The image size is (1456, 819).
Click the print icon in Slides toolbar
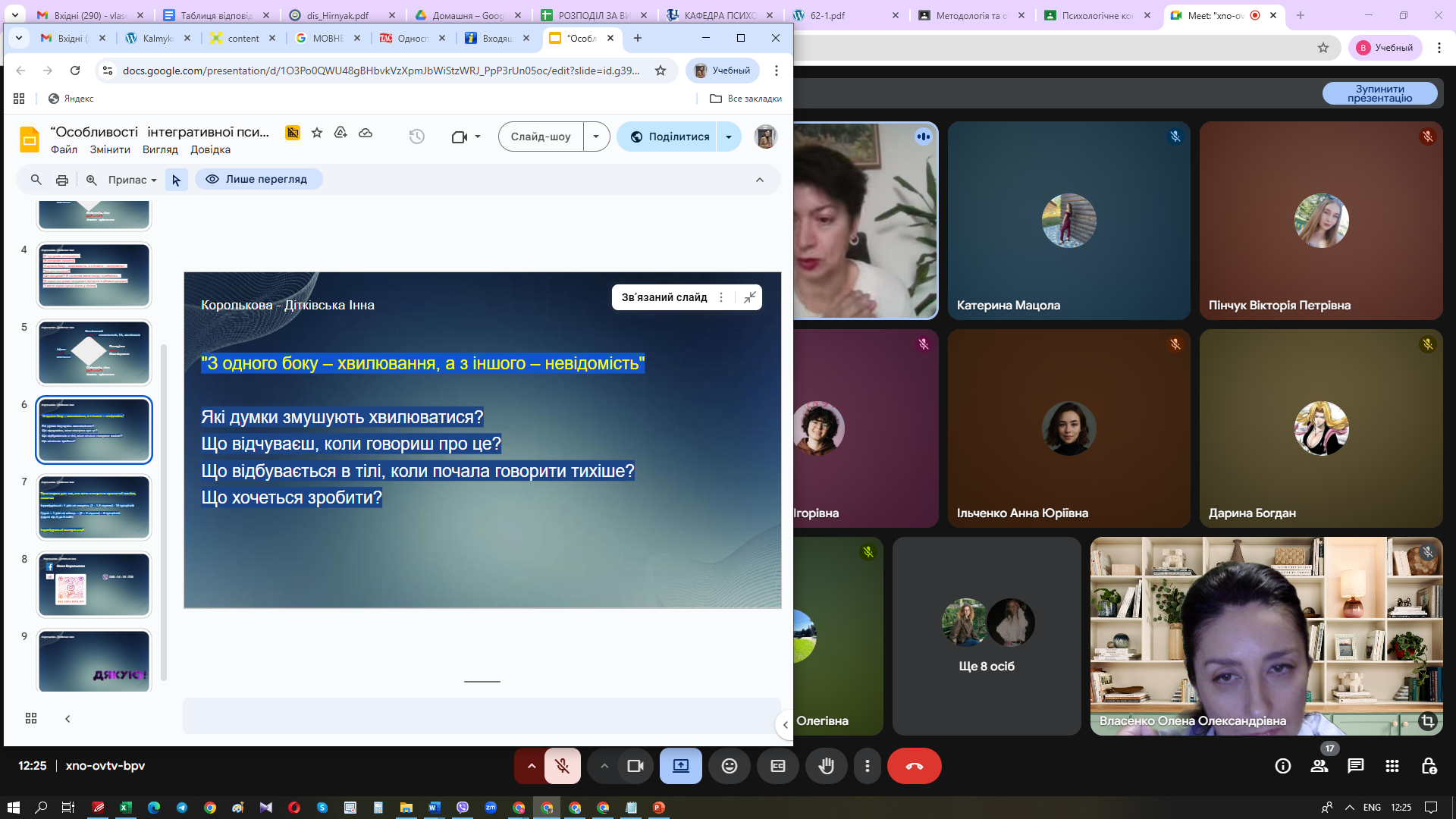click(62, 180)
